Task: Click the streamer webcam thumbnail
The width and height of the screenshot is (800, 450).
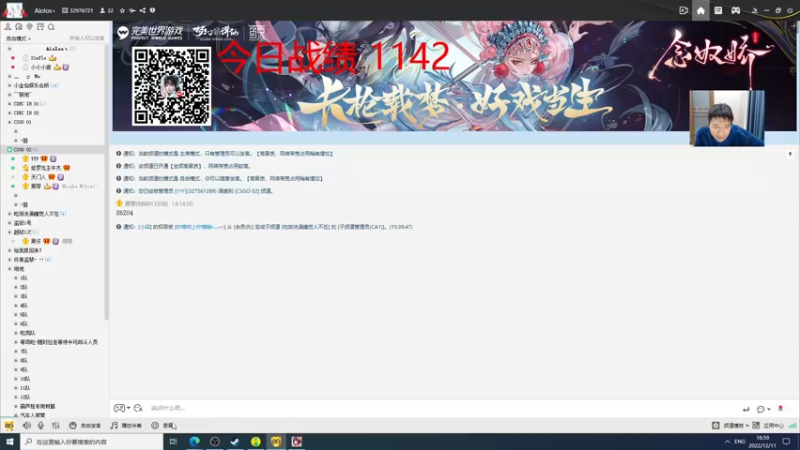Action: click(727, 118)
